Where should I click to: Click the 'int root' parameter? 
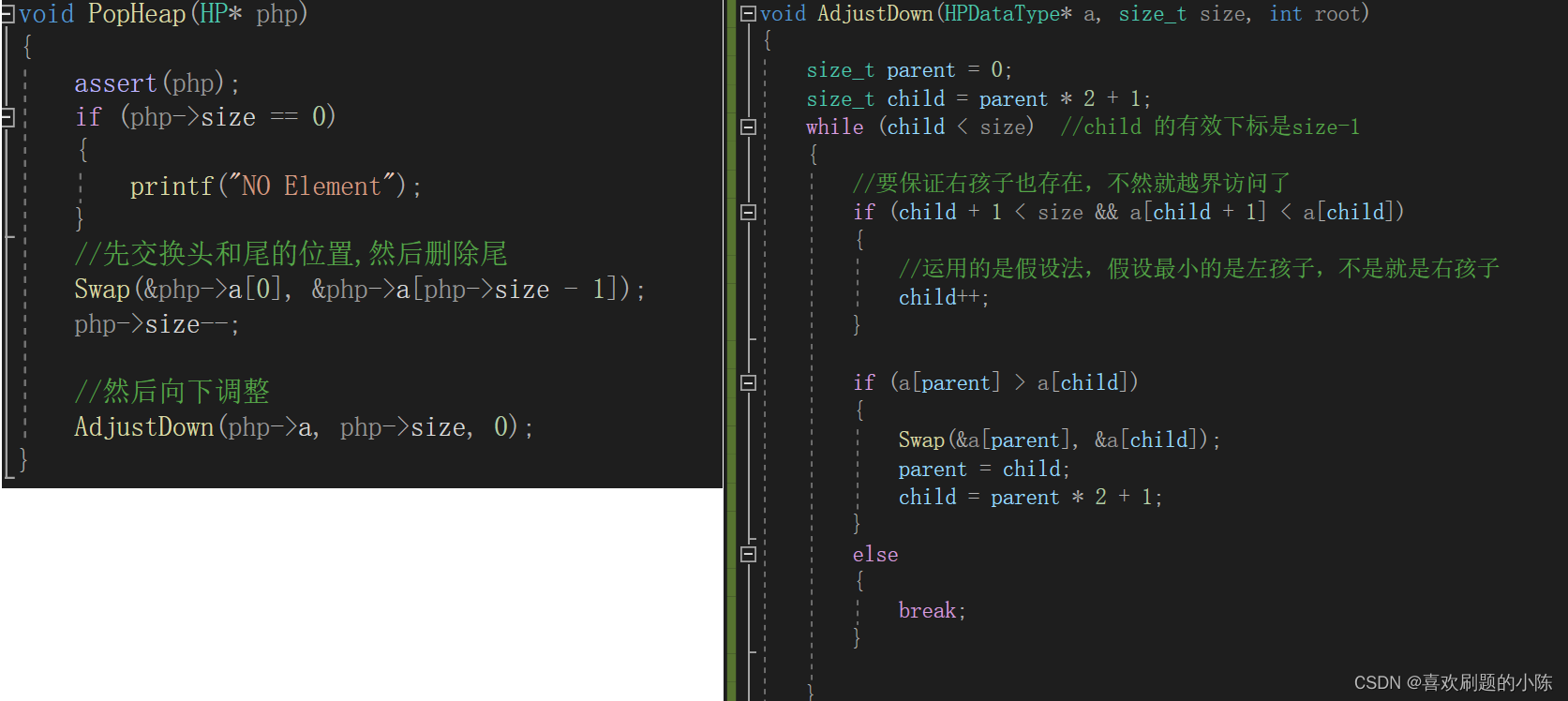[x=1315, y=13]
